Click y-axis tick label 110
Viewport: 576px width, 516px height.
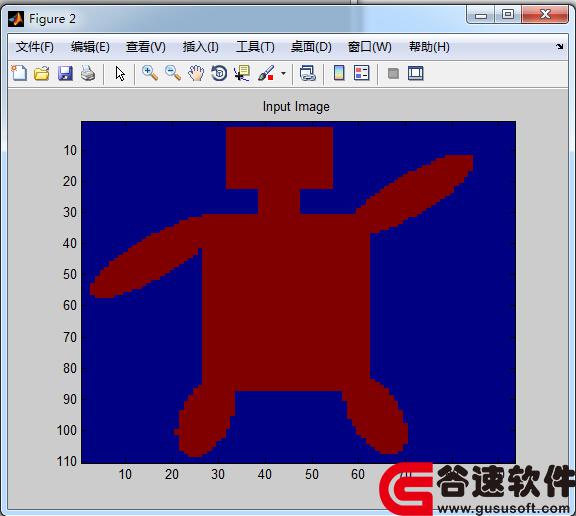(x=66, y=461)
